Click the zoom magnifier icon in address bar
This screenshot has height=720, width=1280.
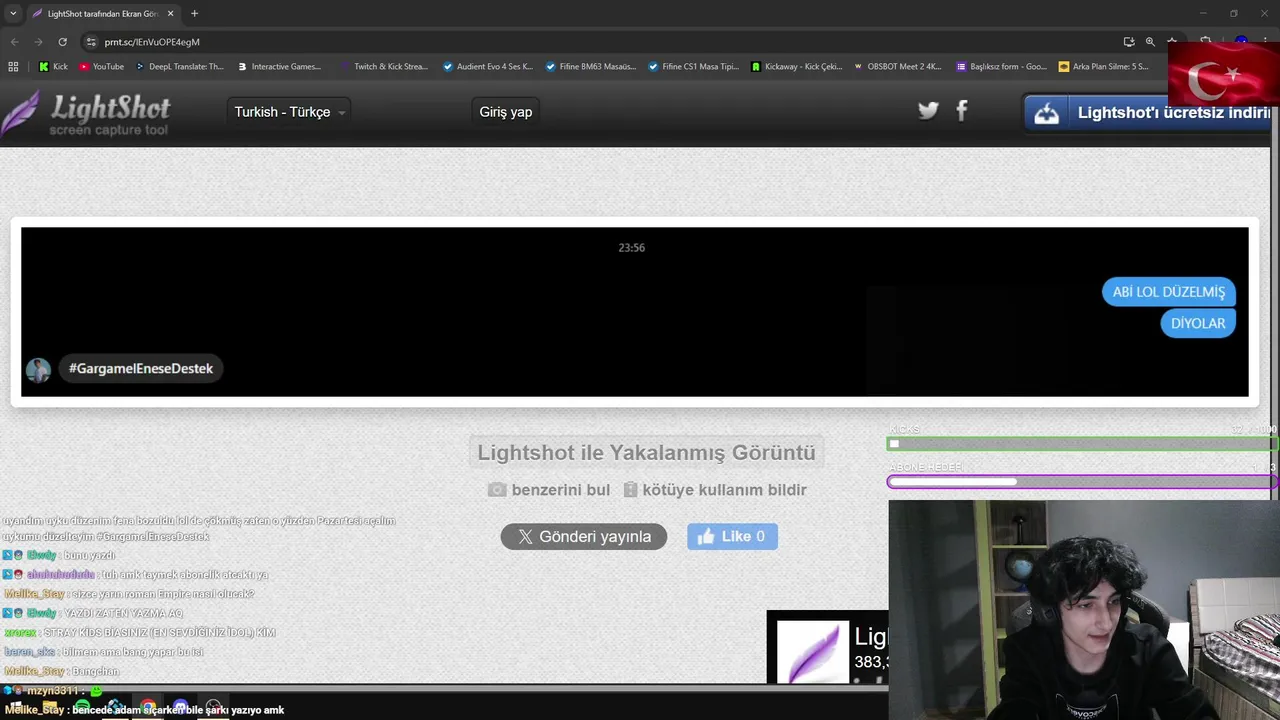click(1150, 42)
